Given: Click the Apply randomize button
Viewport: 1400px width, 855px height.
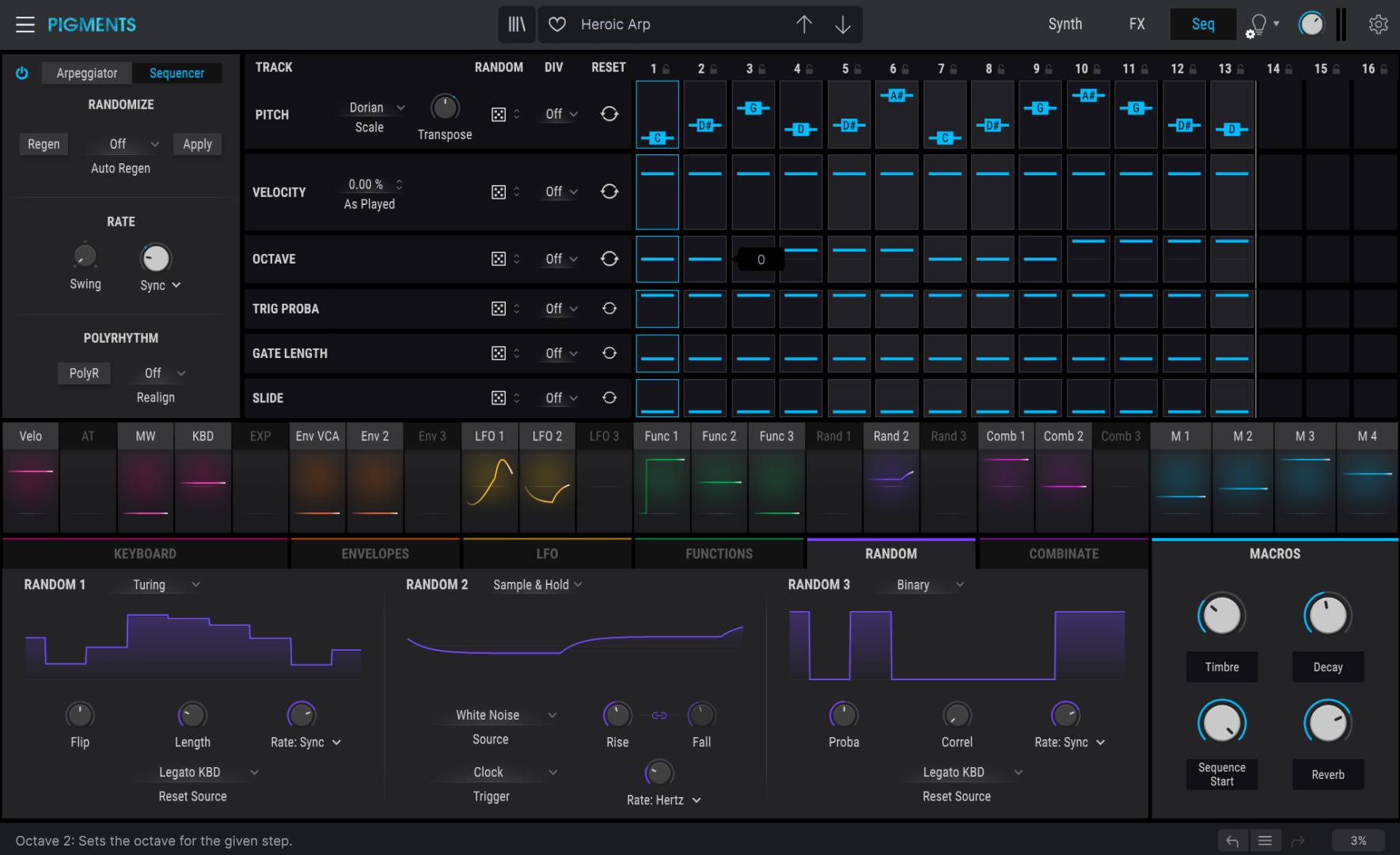Looking at the screenshot, I should (x=197, y=144).
